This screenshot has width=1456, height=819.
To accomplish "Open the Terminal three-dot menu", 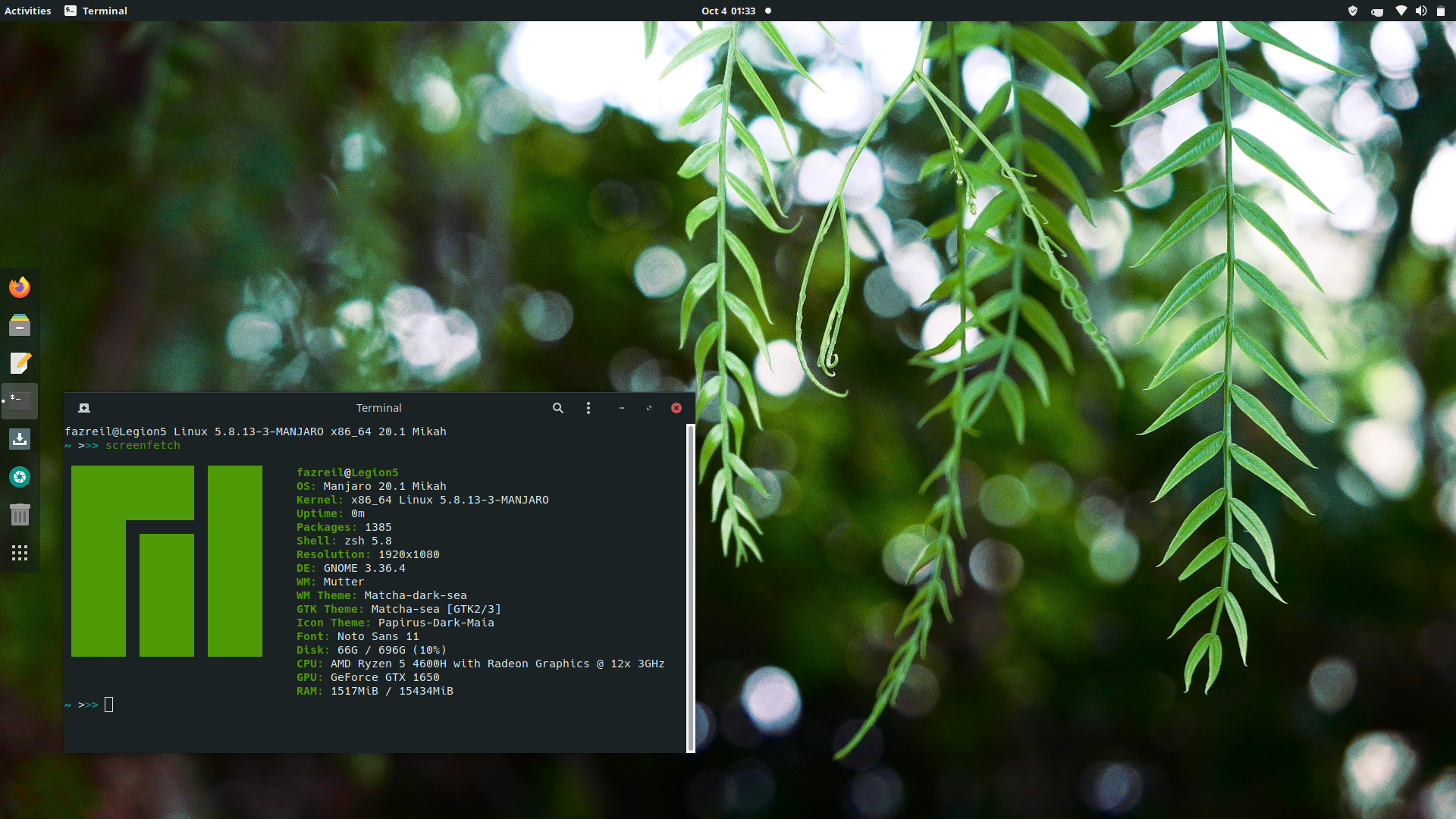I will 588,408.
